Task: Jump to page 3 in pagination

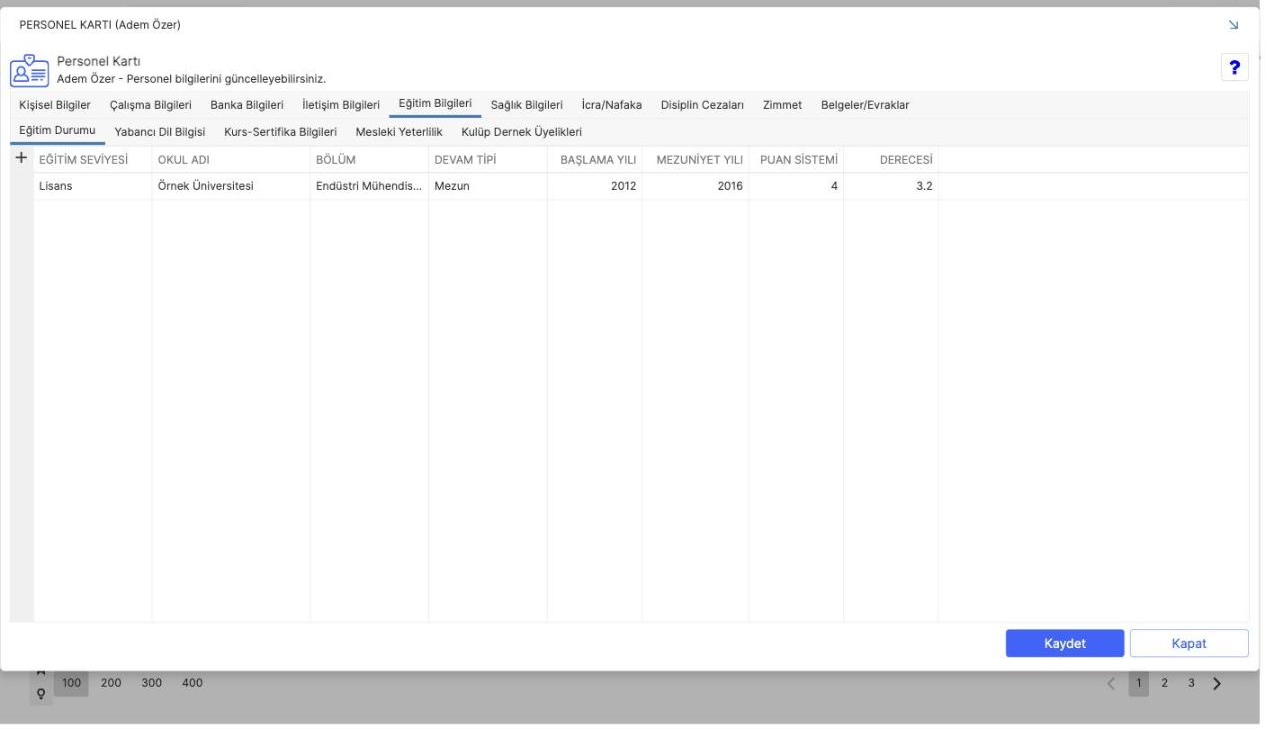Action: 1191,683
